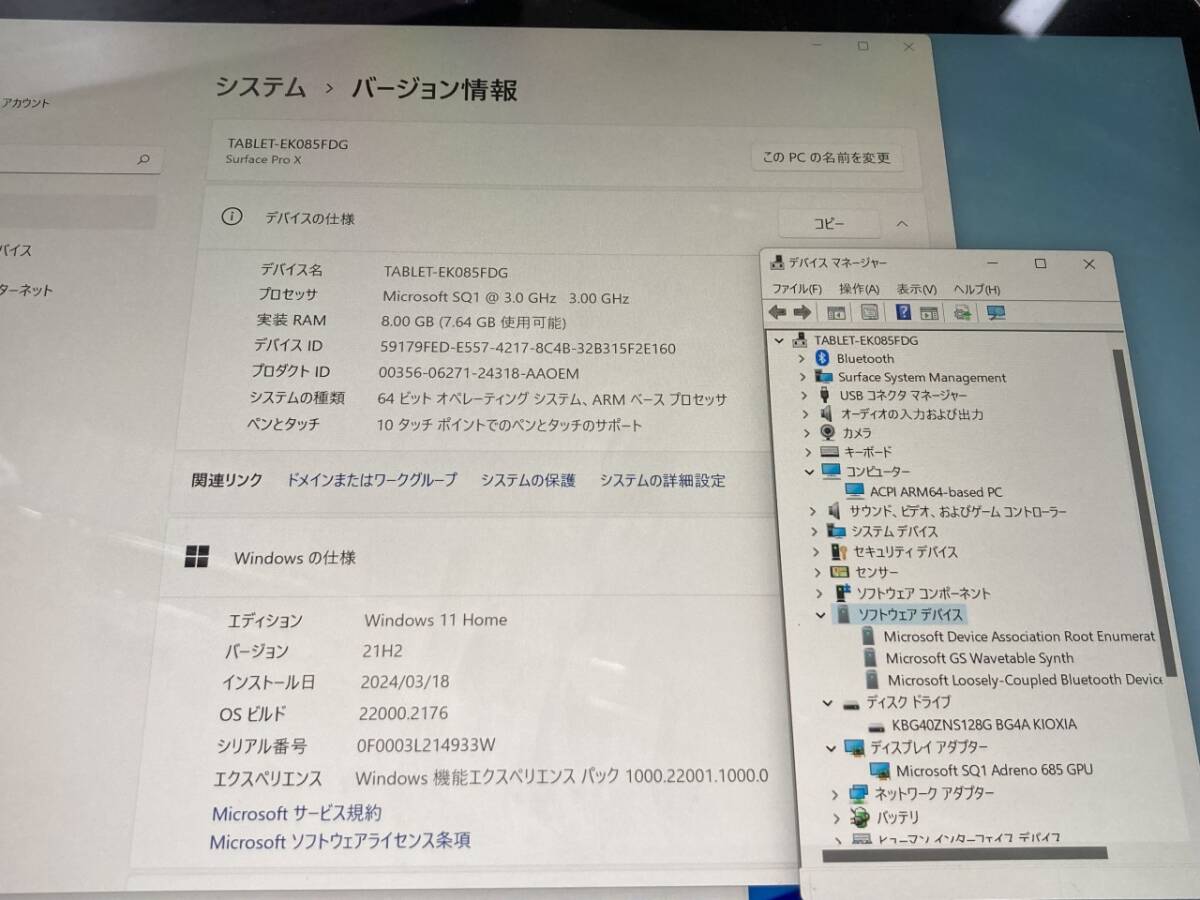Image resolution: width=1200 pixels, height=900 pixels.
Task: Click the search magnifier in Settings sidebar
Action: (143, 159)
